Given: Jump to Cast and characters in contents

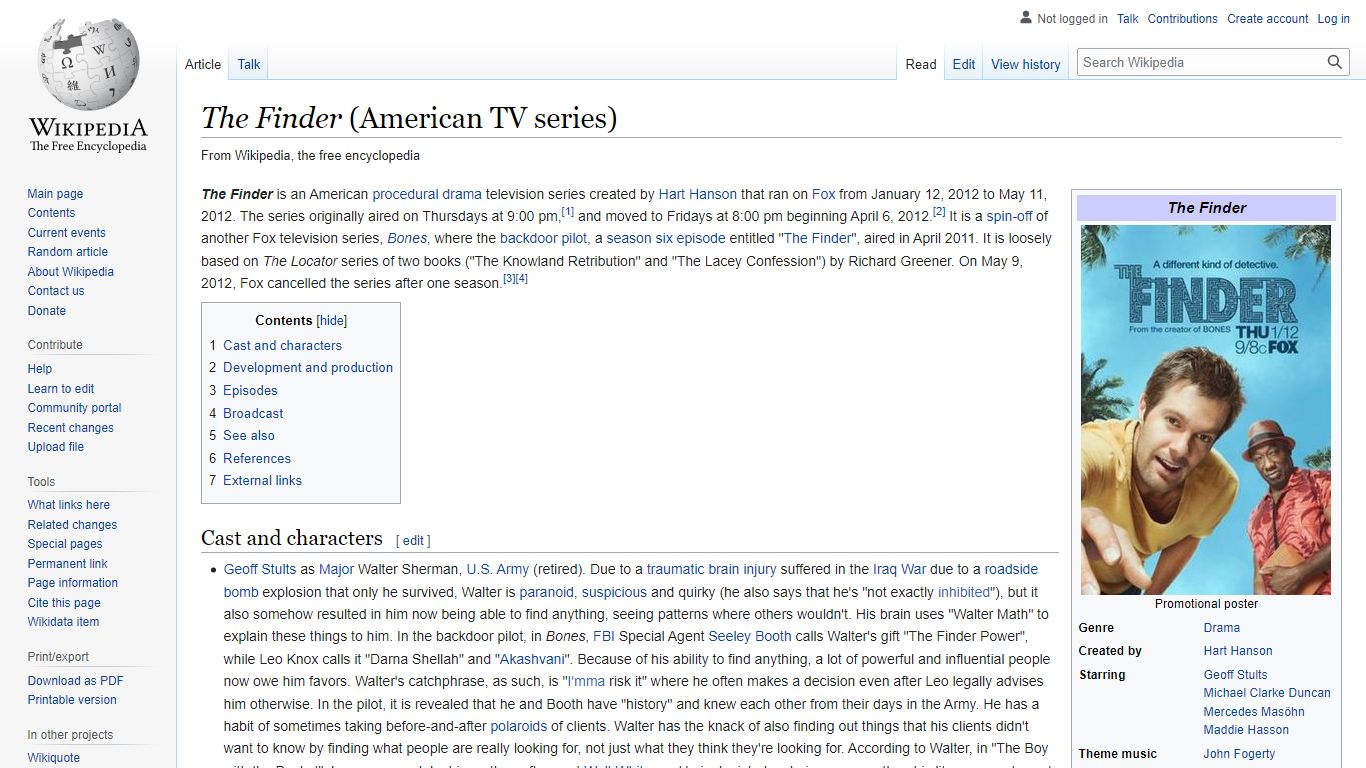Looking at the screenshot, I should tap(282, 345).
